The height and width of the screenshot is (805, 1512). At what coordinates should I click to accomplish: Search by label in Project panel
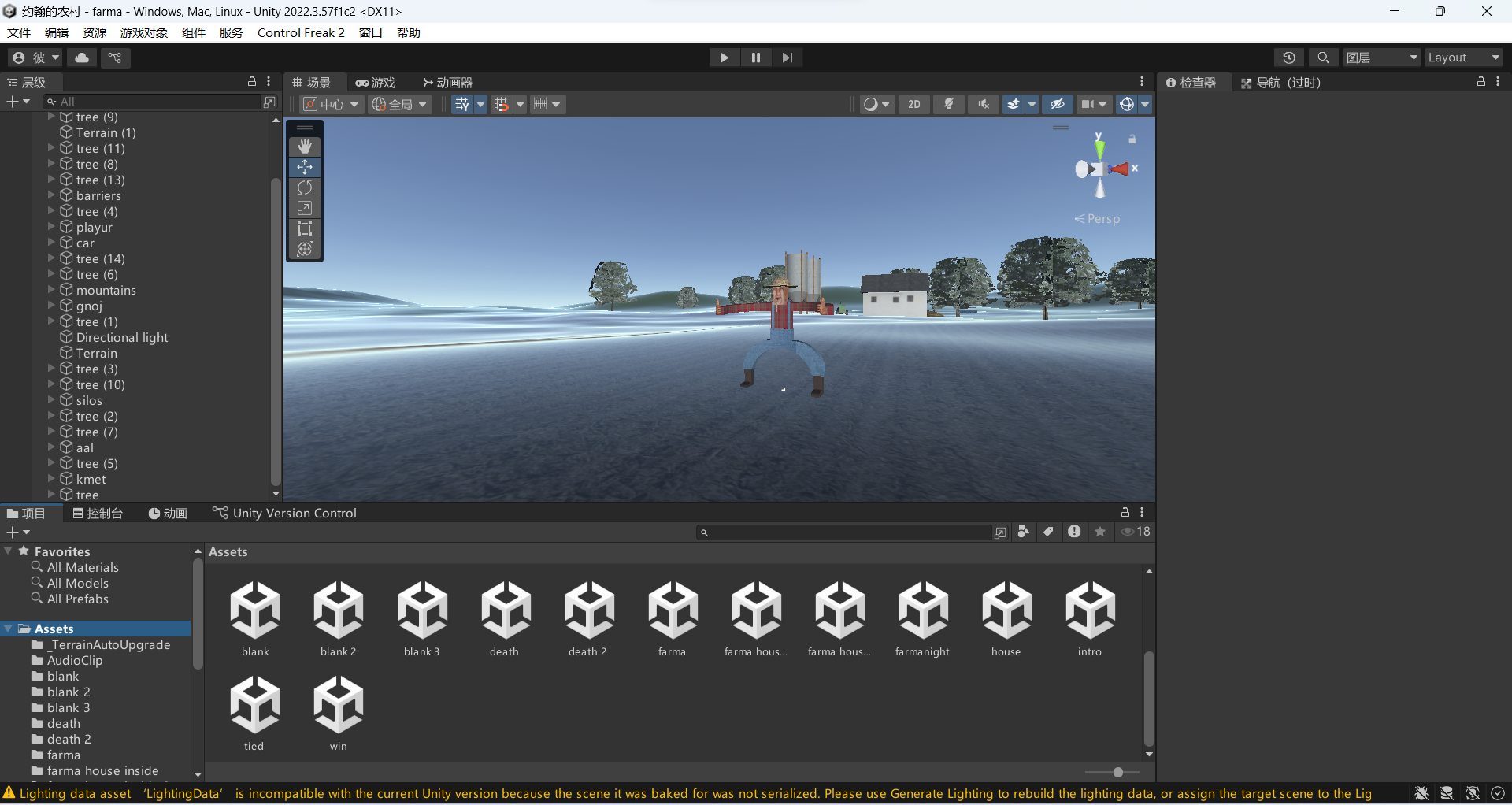click(x=1048, y=532)
